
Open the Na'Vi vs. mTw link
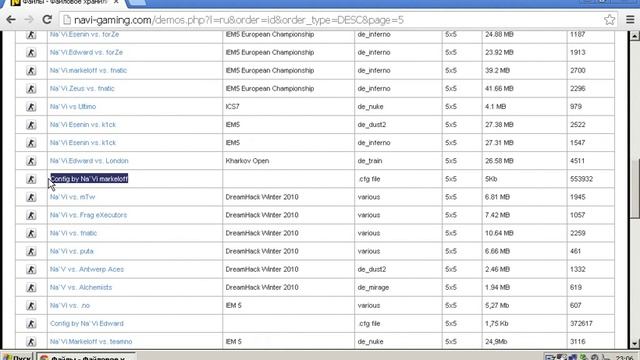point(72,197)
